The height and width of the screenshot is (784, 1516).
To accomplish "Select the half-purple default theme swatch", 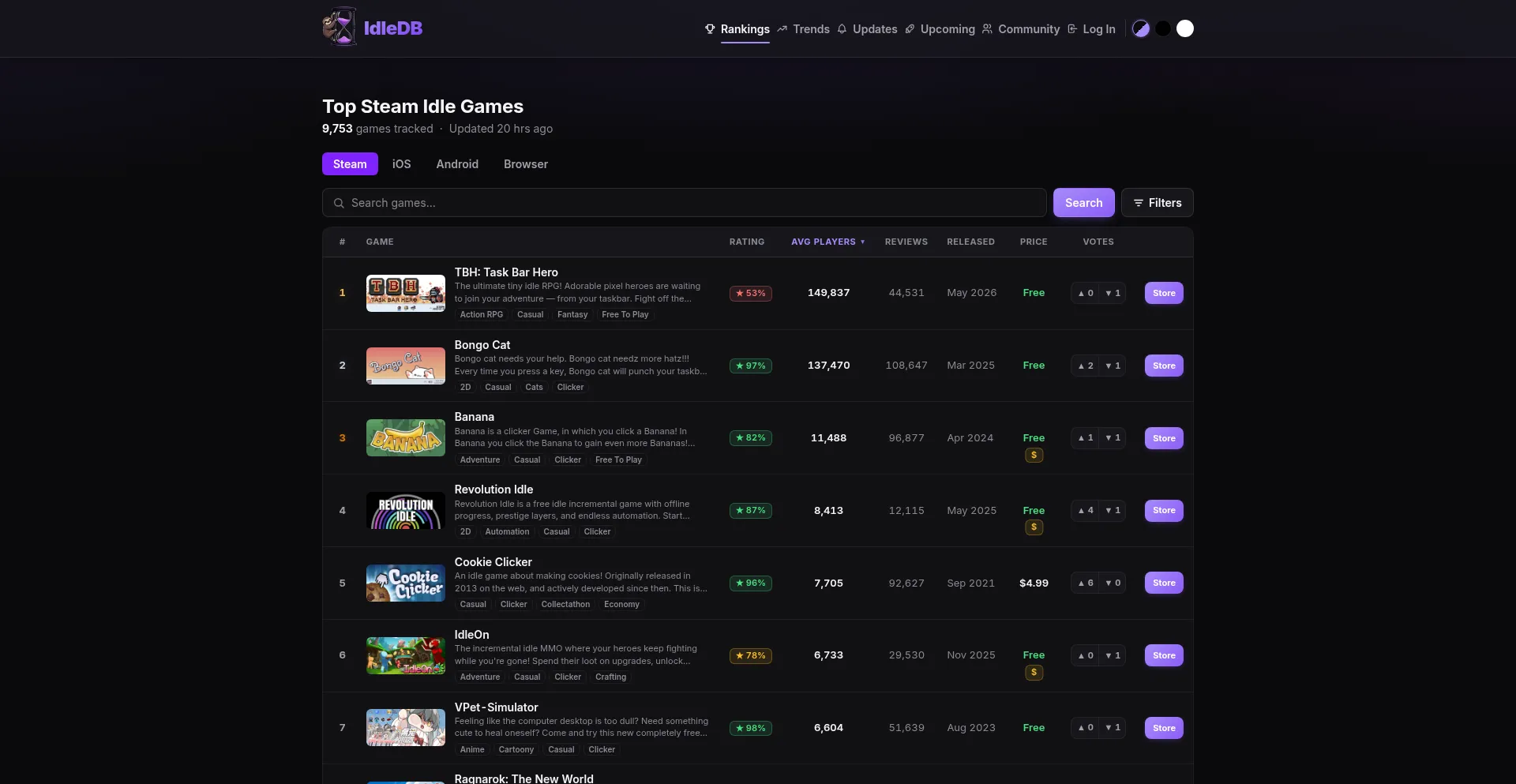I will tap(1141, 28).
